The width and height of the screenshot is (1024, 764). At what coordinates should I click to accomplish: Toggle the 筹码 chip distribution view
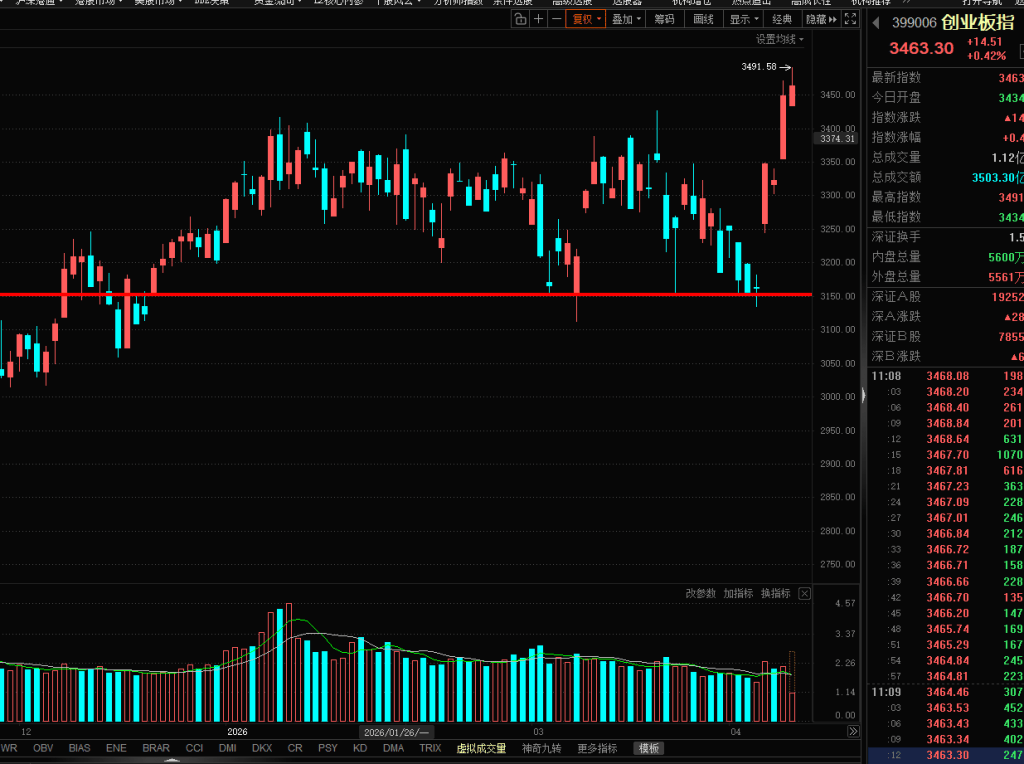tap(664, 19)
